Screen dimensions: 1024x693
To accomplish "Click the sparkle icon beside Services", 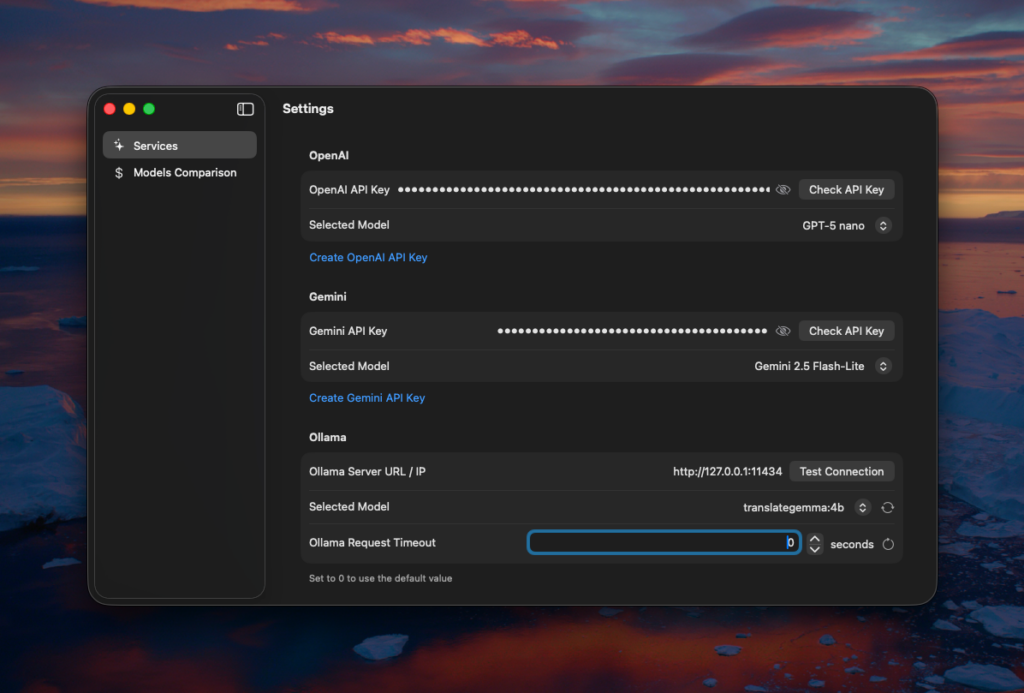I will click(x=119, y=146).
